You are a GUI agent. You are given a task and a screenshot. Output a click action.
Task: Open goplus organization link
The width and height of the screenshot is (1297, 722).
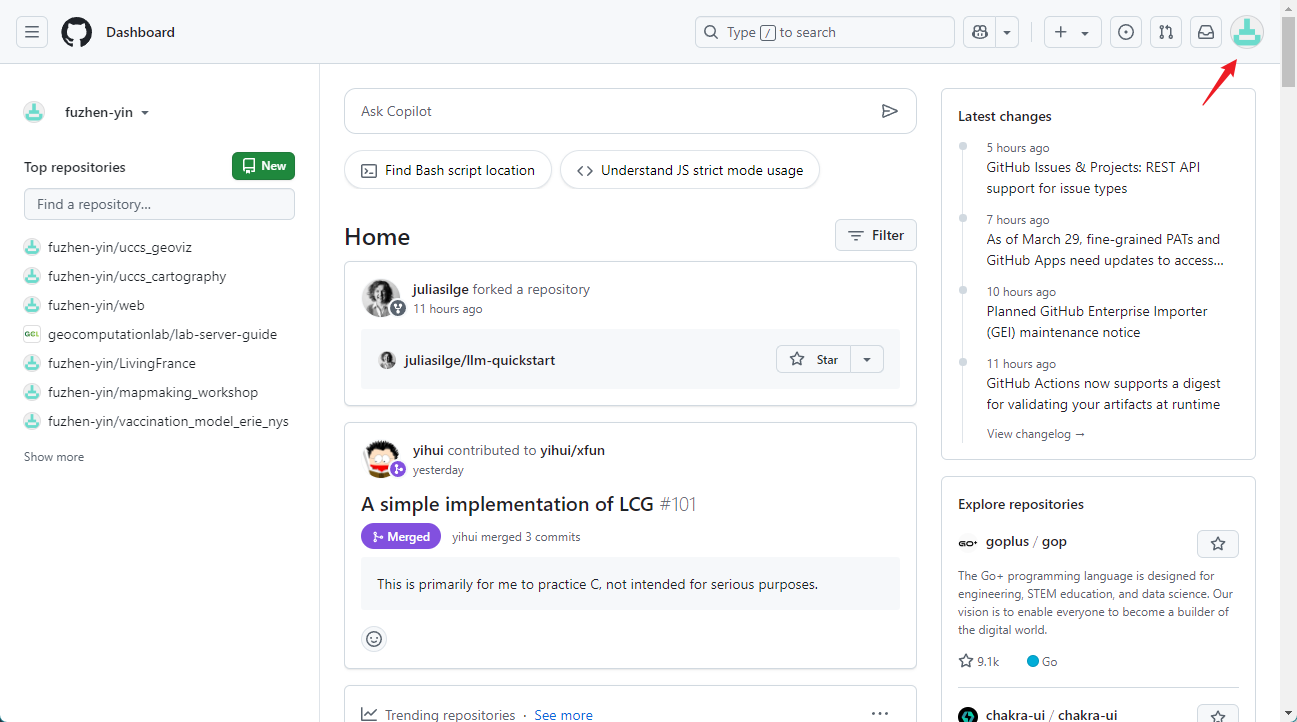coord(1007,541)
